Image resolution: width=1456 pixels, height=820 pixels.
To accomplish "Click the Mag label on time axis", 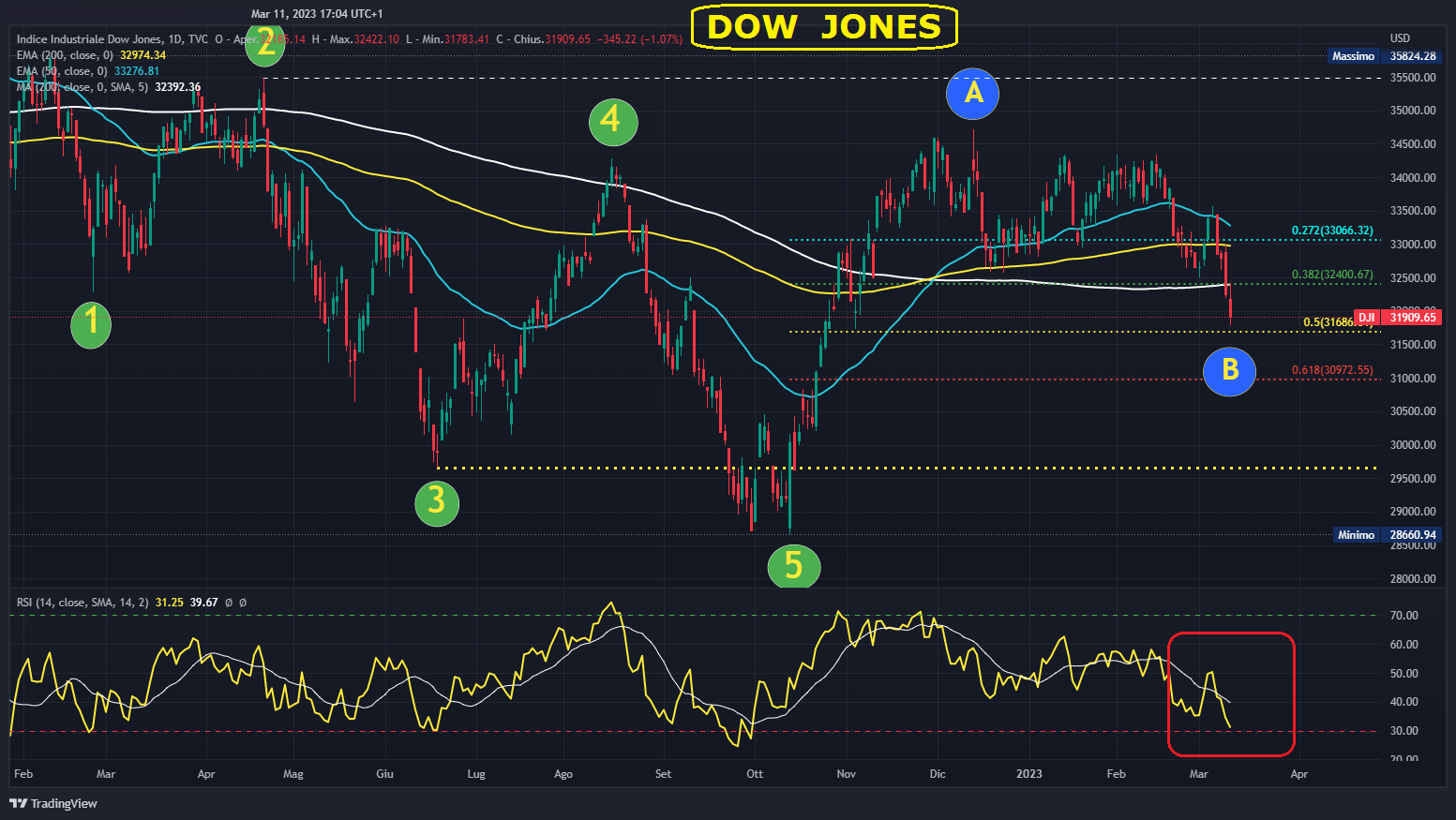I will (x=293, y=774).
